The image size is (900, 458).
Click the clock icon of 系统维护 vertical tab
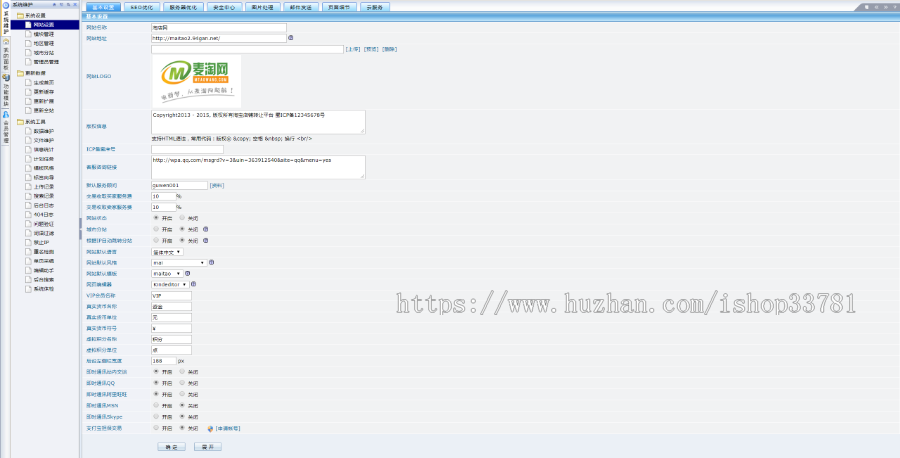coord(6,5)
